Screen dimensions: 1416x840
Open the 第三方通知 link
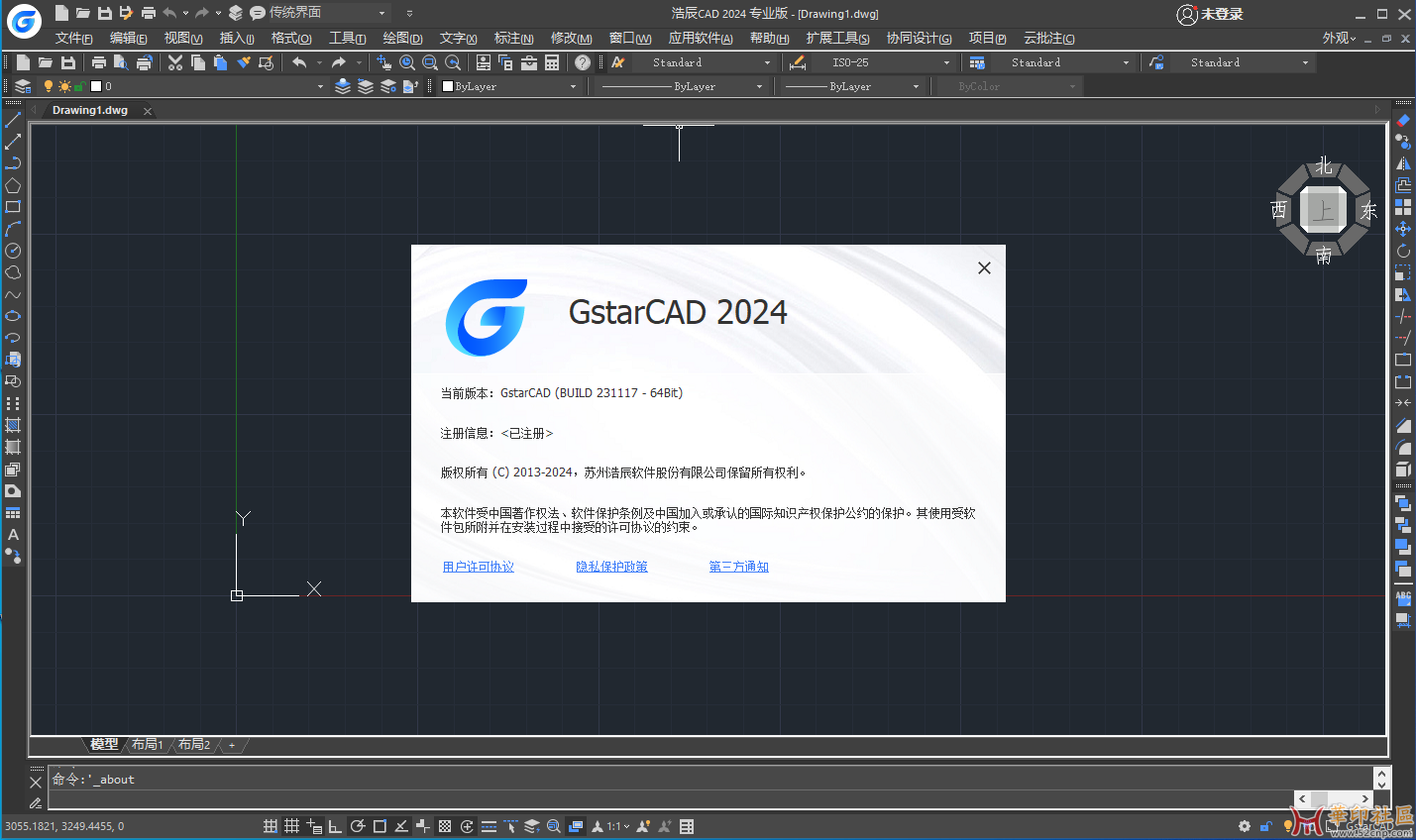(738, 567)
